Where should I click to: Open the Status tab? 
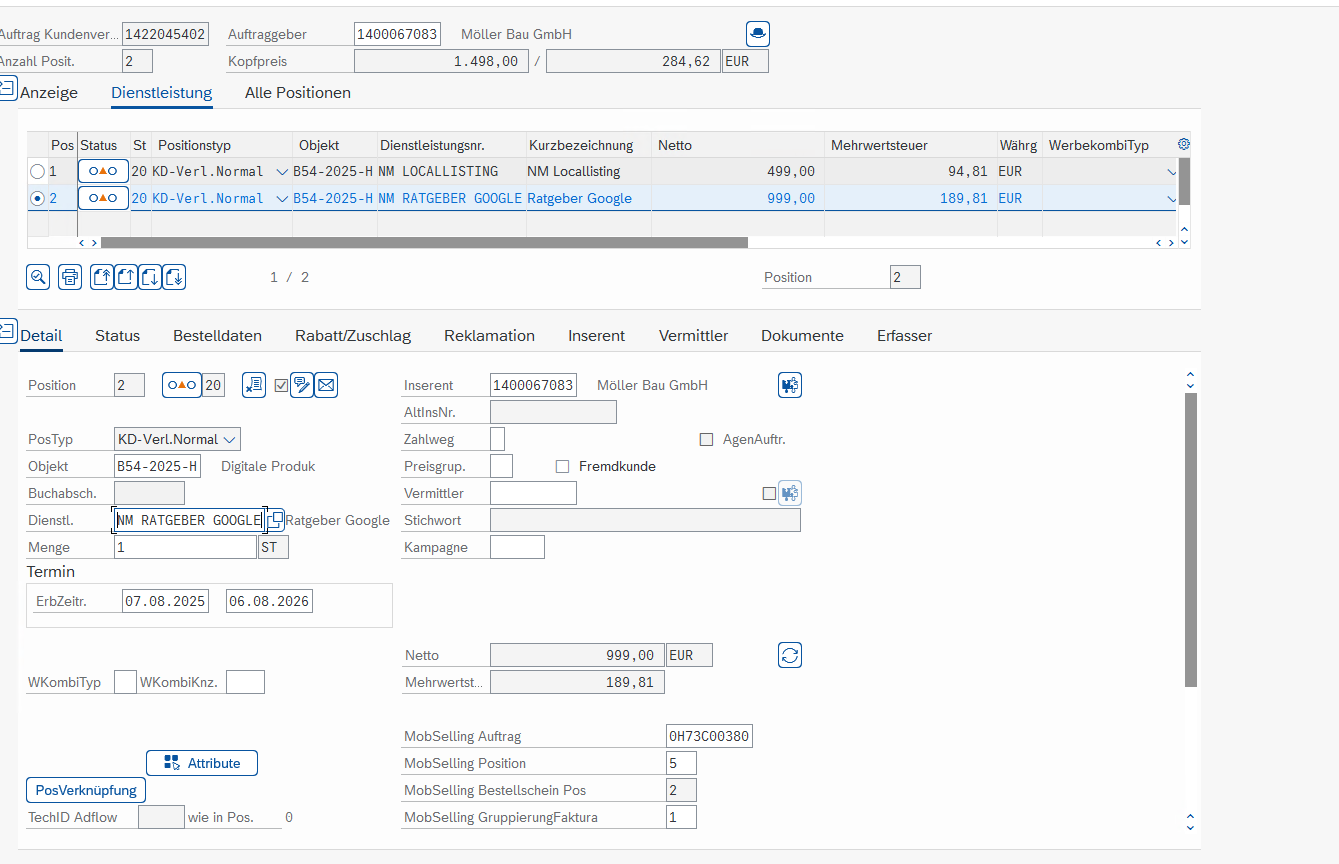pyautogui.click(x=117, y=335)
